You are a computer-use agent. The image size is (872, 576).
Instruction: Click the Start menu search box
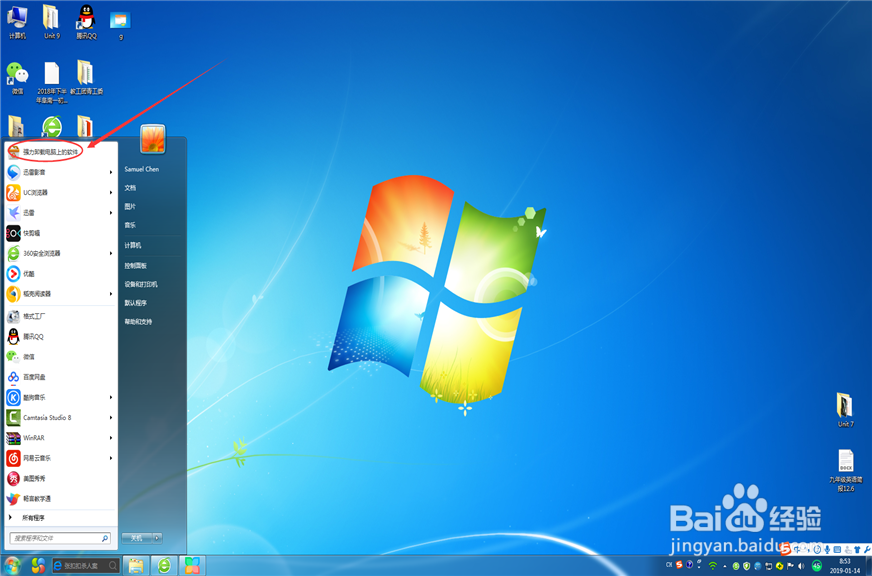point(60,538)
